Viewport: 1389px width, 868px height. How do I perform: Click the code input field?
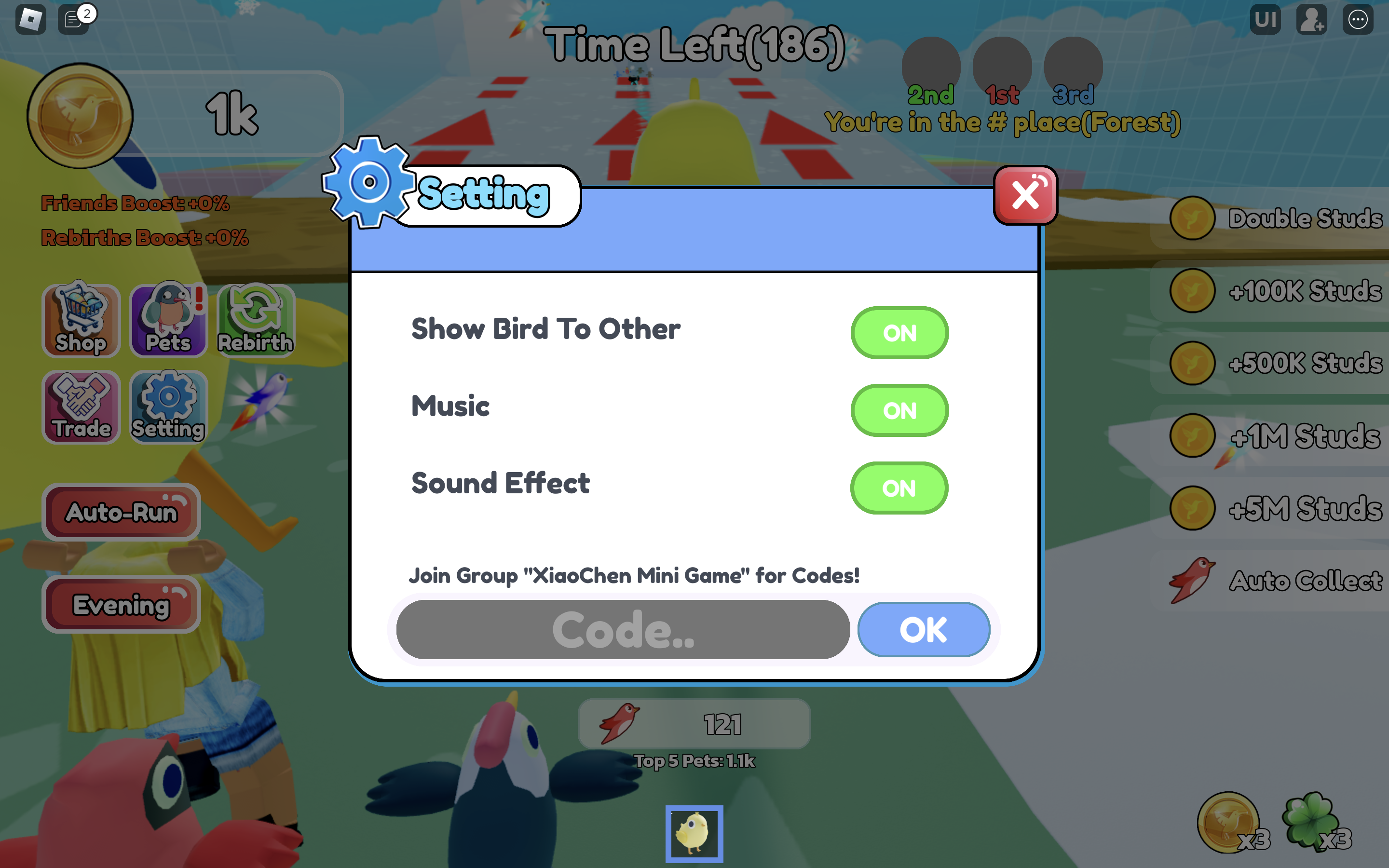[623, 629]
